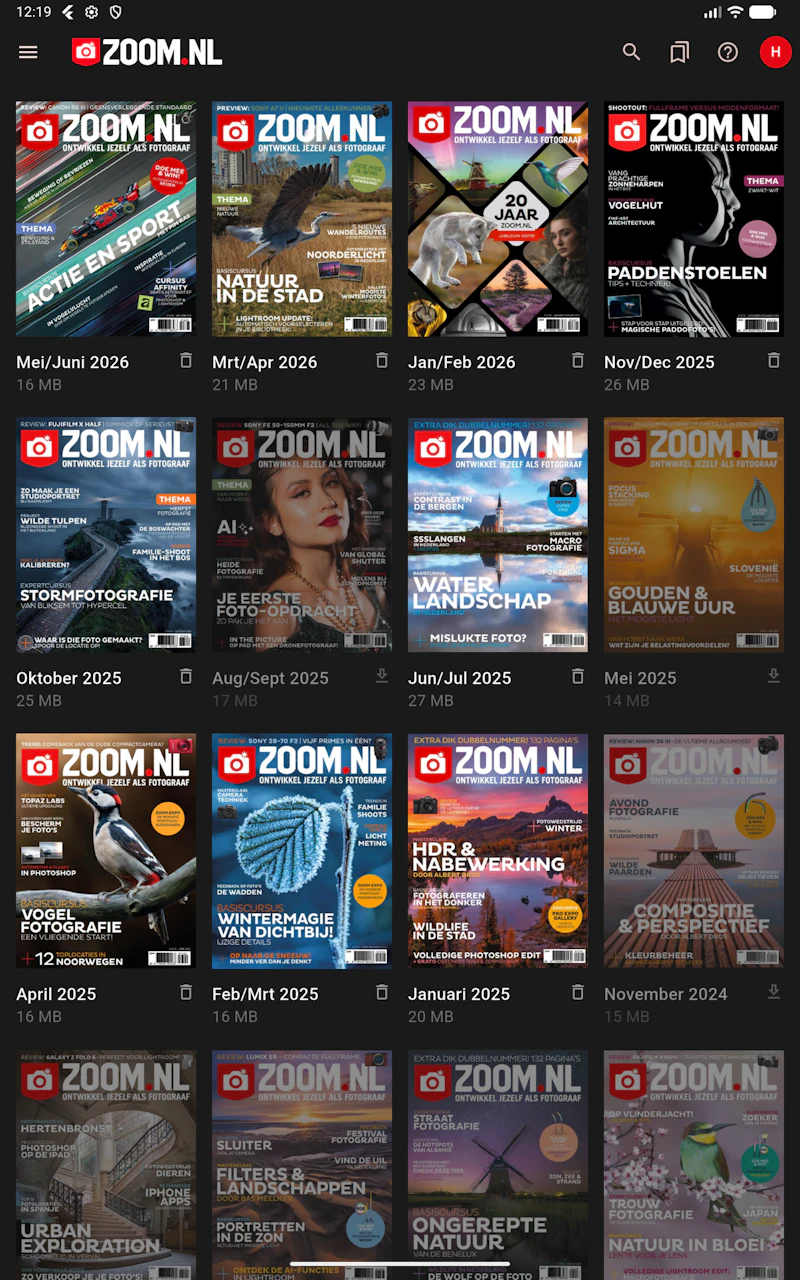Select the April 2025 title
Screen dimensions: 800x1280
point(57,994)
